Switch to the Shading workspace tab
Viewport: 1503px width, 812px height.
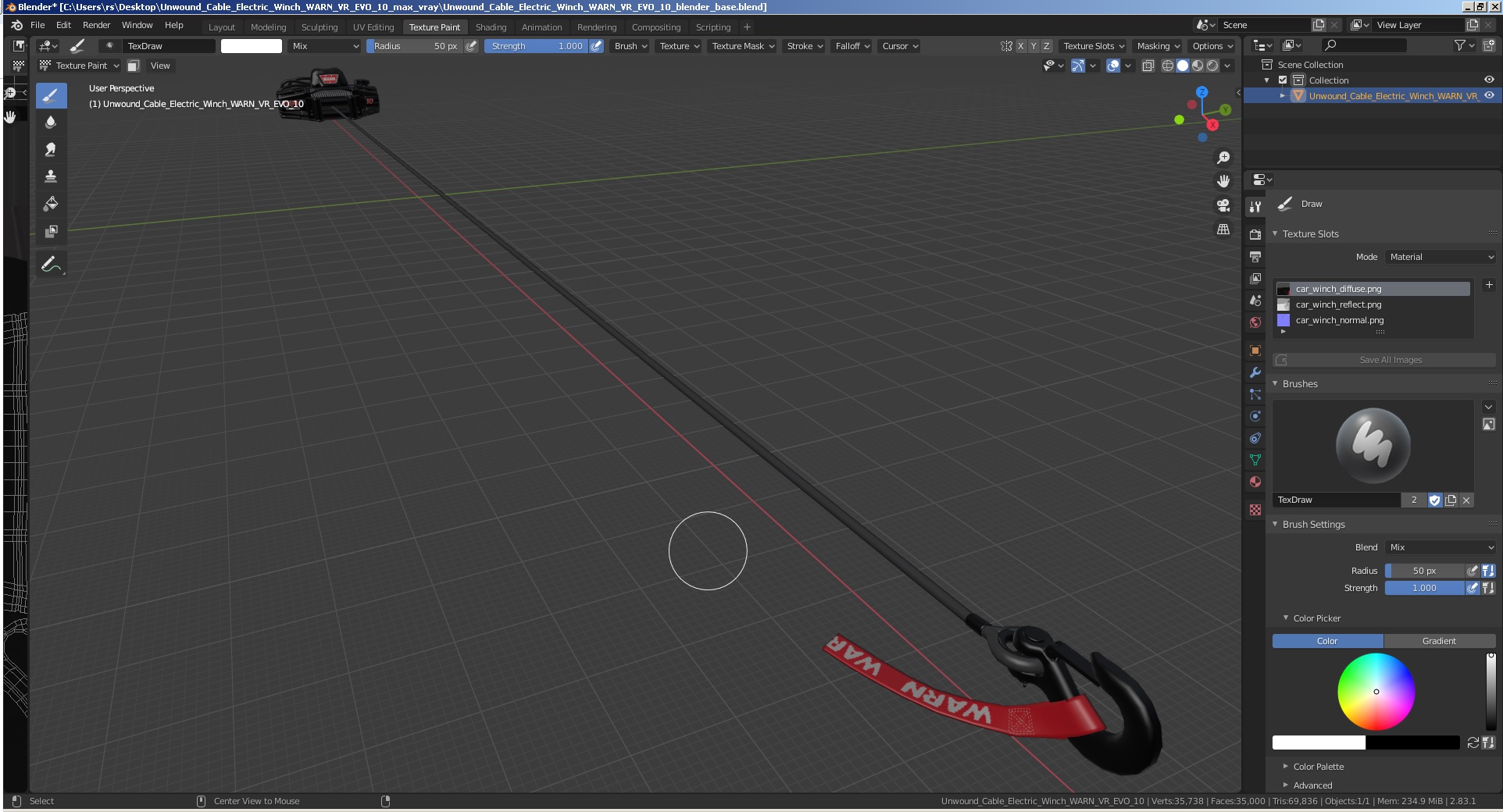[491, 27]
